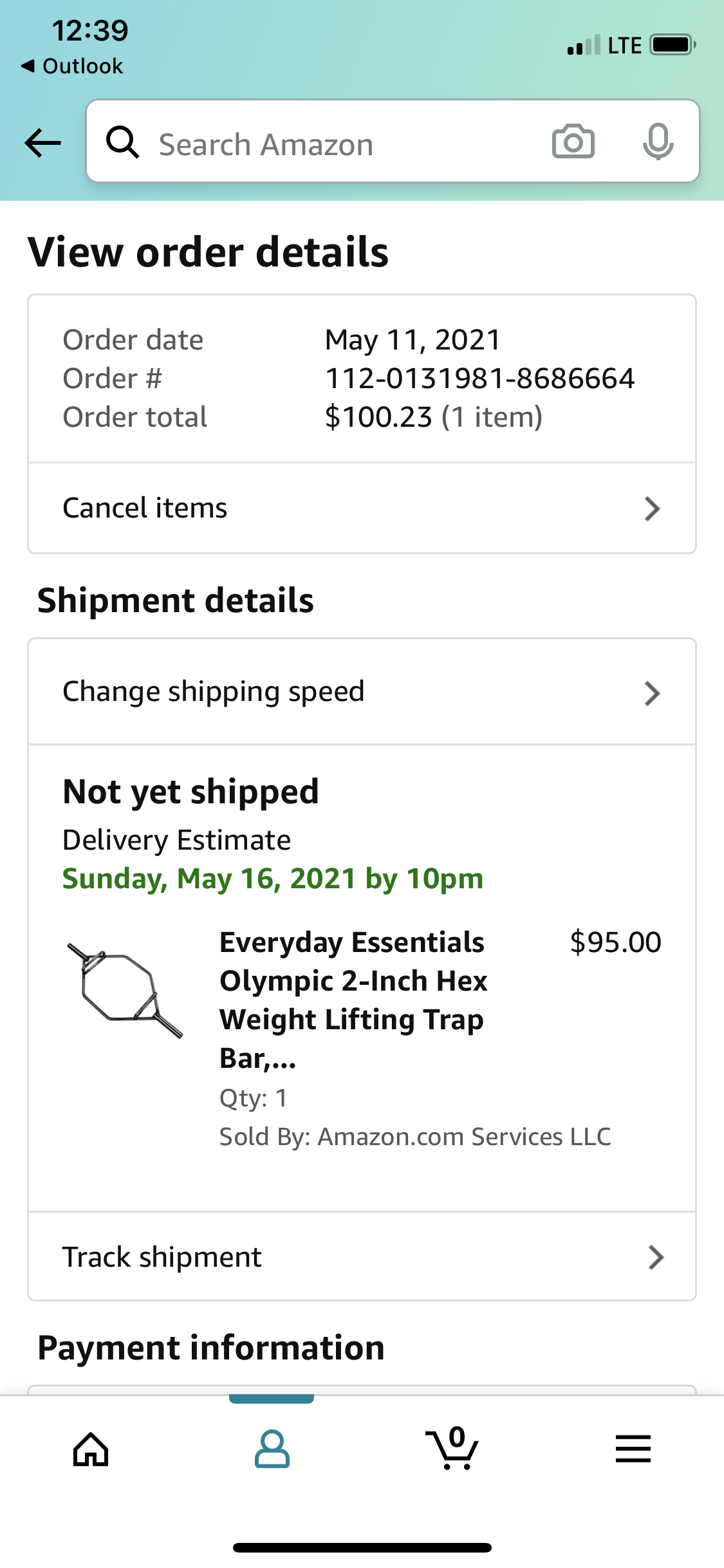This screenshot has height=1568, width=724.
Task: Return to Outlook app
Action: pos(72,66)
